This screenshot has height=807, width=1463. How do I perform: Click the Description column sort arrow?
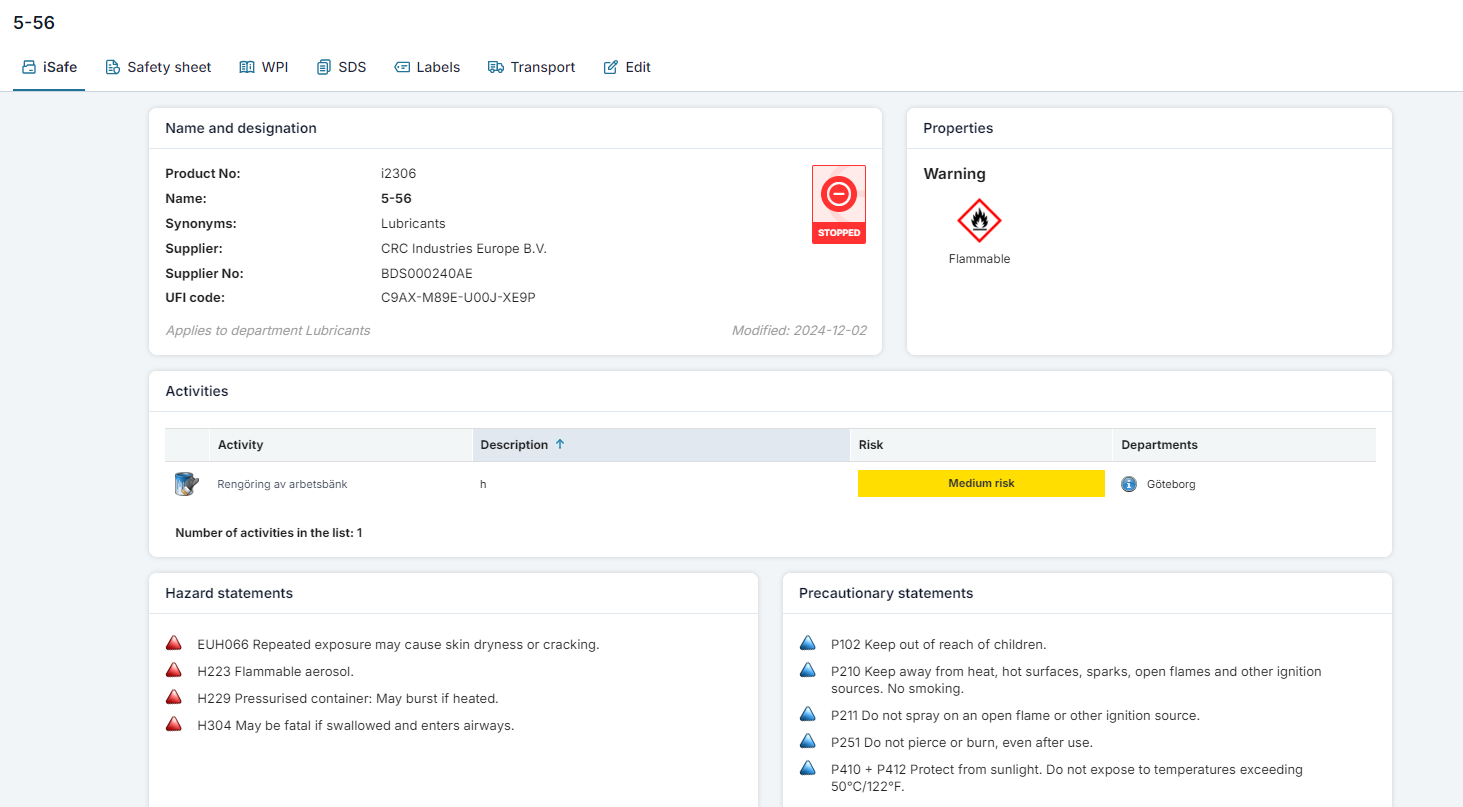point(560,444)
